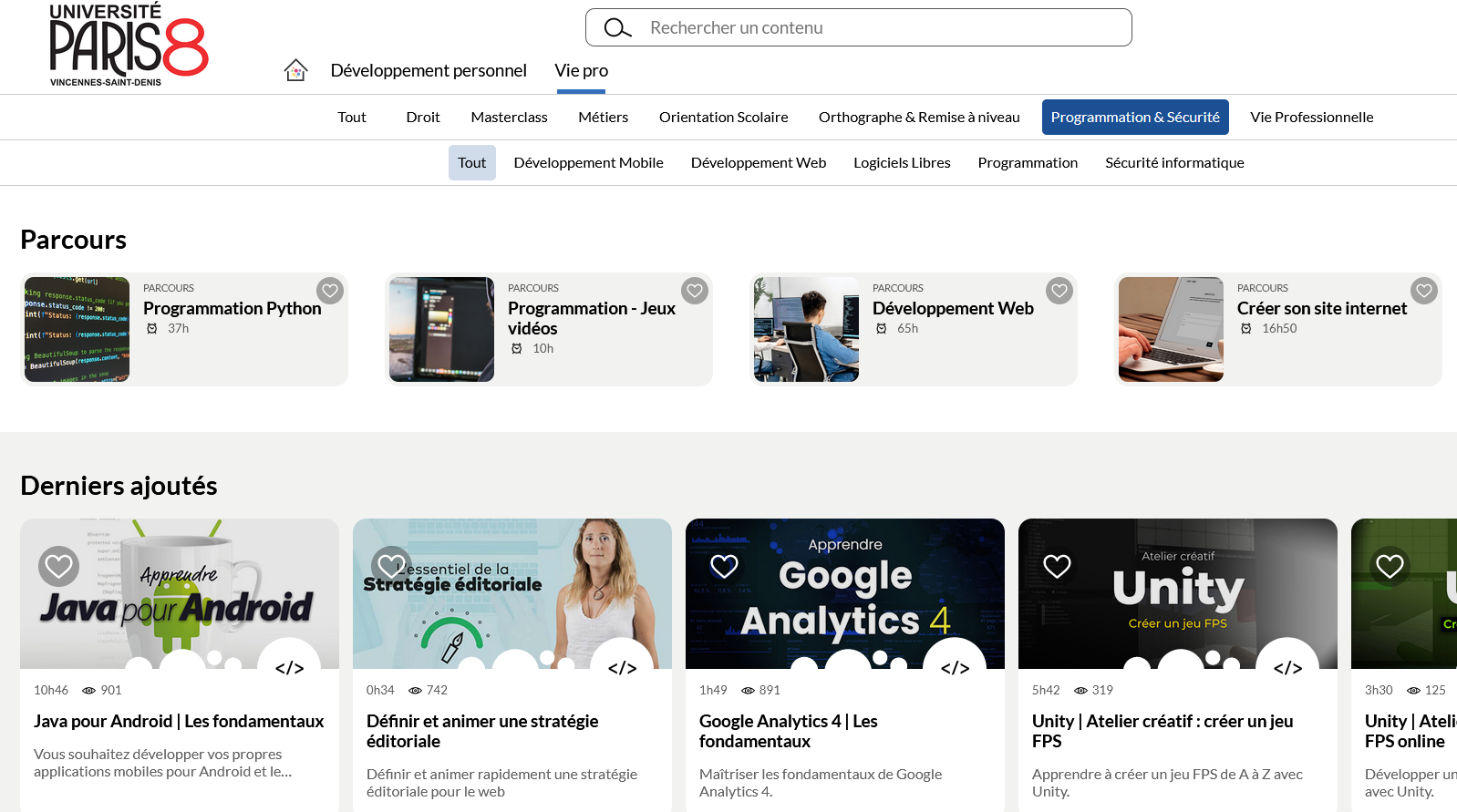Toggle heart on Java pour Android card
The height and width of the screenshot is (812, 1457).
pyautogui.click(x=58, y=566)
